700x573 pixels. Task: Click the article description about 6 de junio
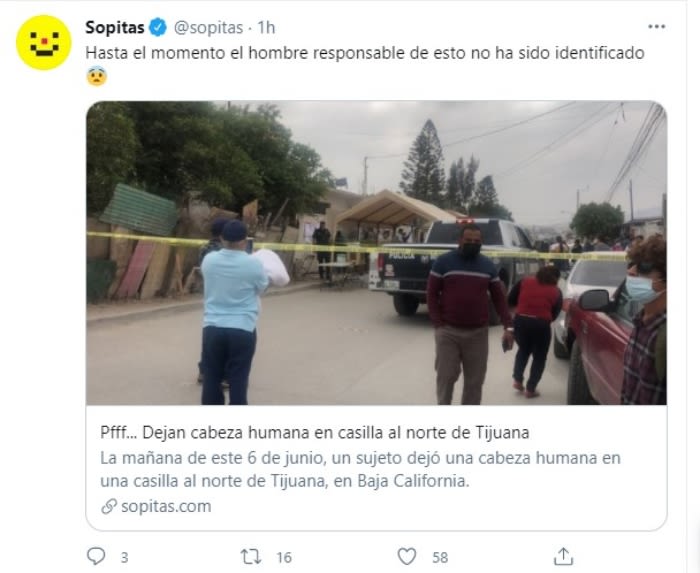[x=360, y=469]
